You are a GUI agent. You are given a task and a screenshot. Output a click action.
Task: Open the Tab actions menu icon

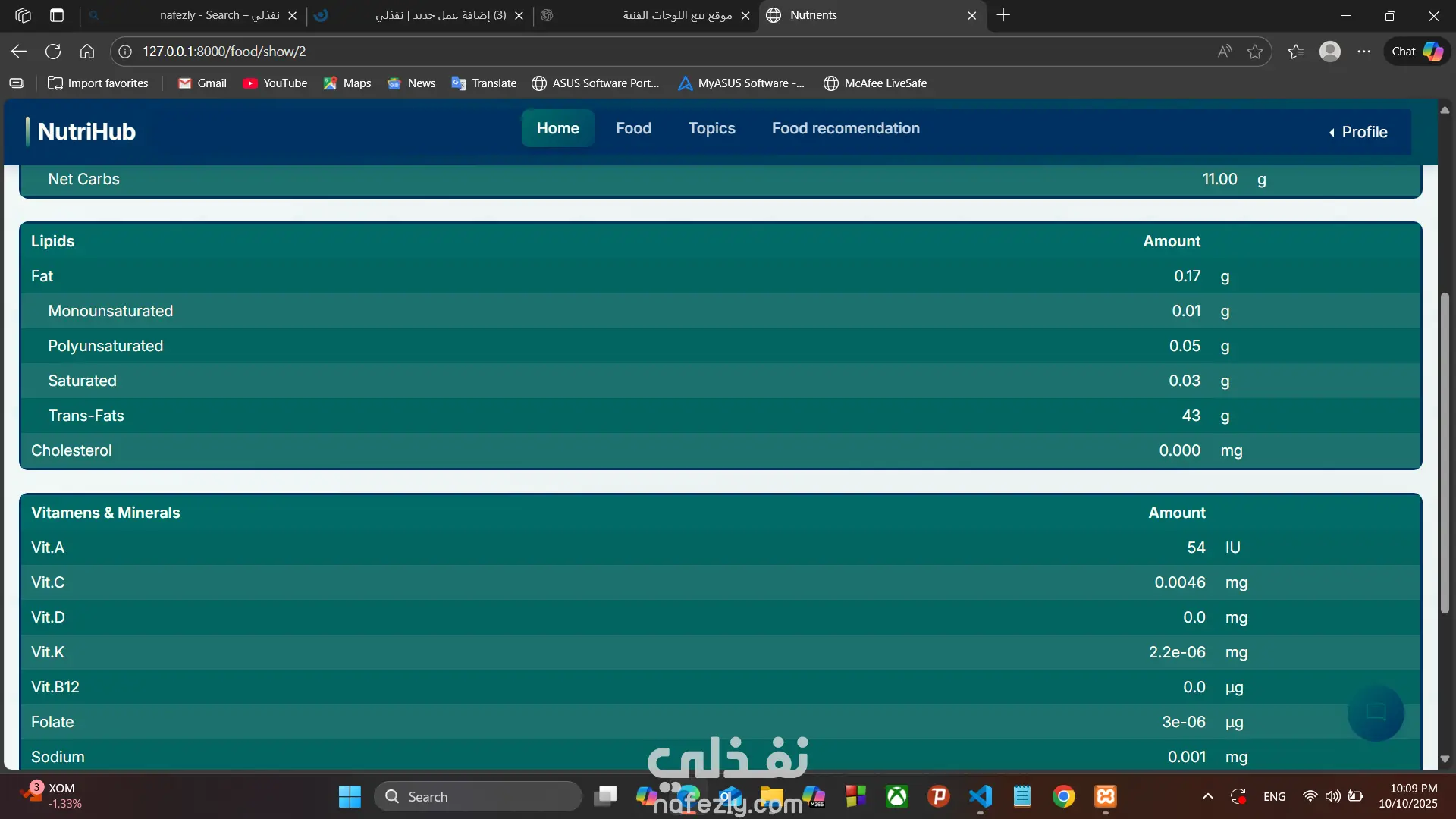pyautogui.click(x=57, y=15)
